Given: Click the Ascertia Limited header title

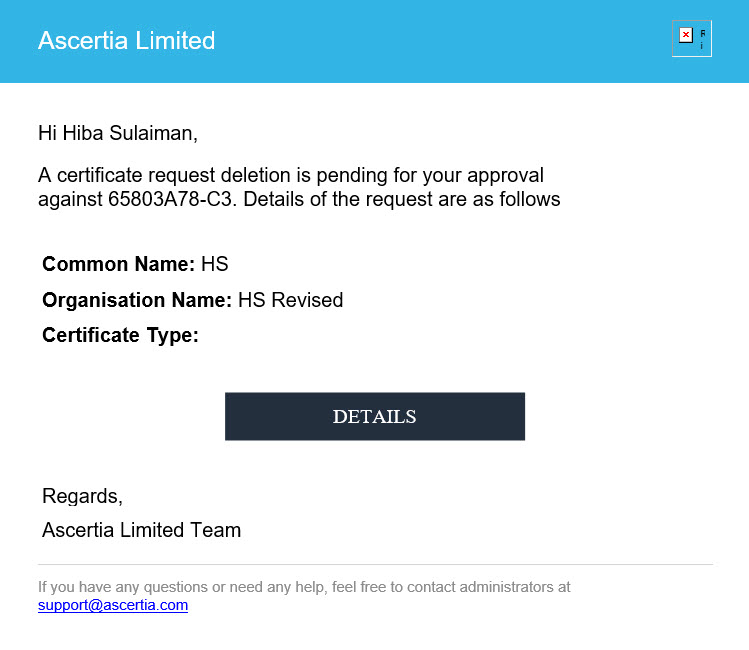Looking at the screenshot, I should point(126,41).
